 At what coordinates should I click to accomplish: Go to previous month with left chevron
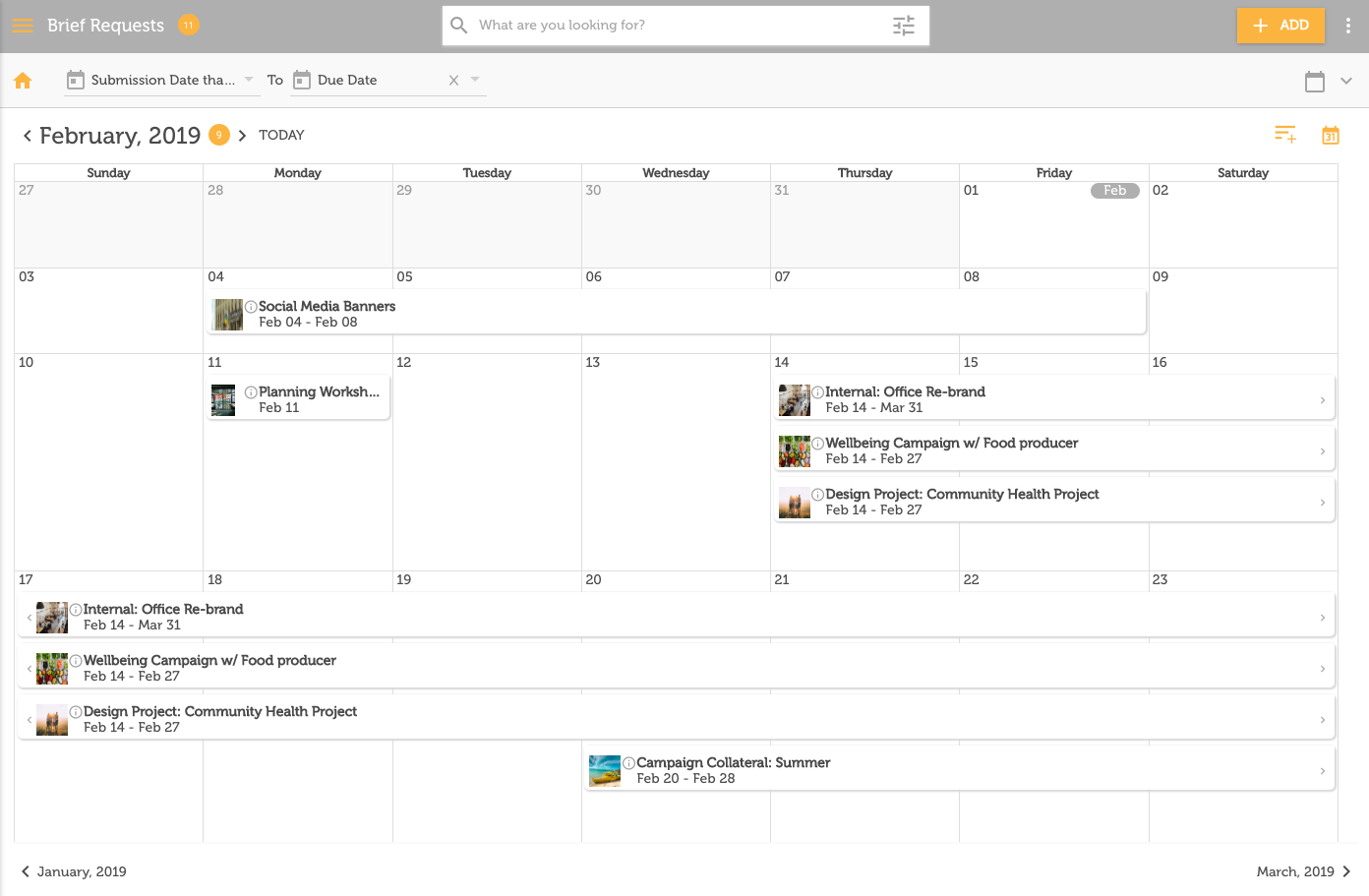[28, 136]
